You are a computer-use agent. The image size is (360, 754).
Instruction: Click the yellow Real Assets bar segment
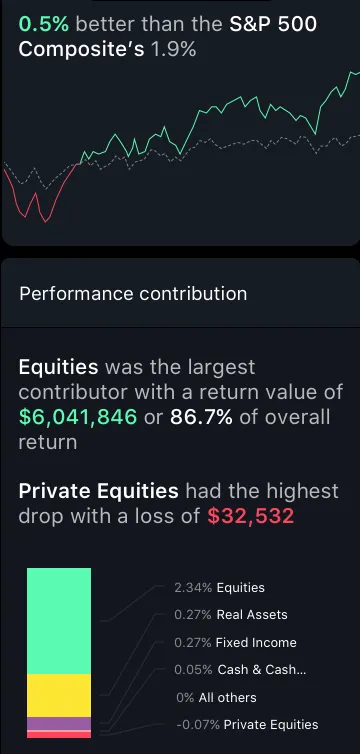(x=59, y=695)
